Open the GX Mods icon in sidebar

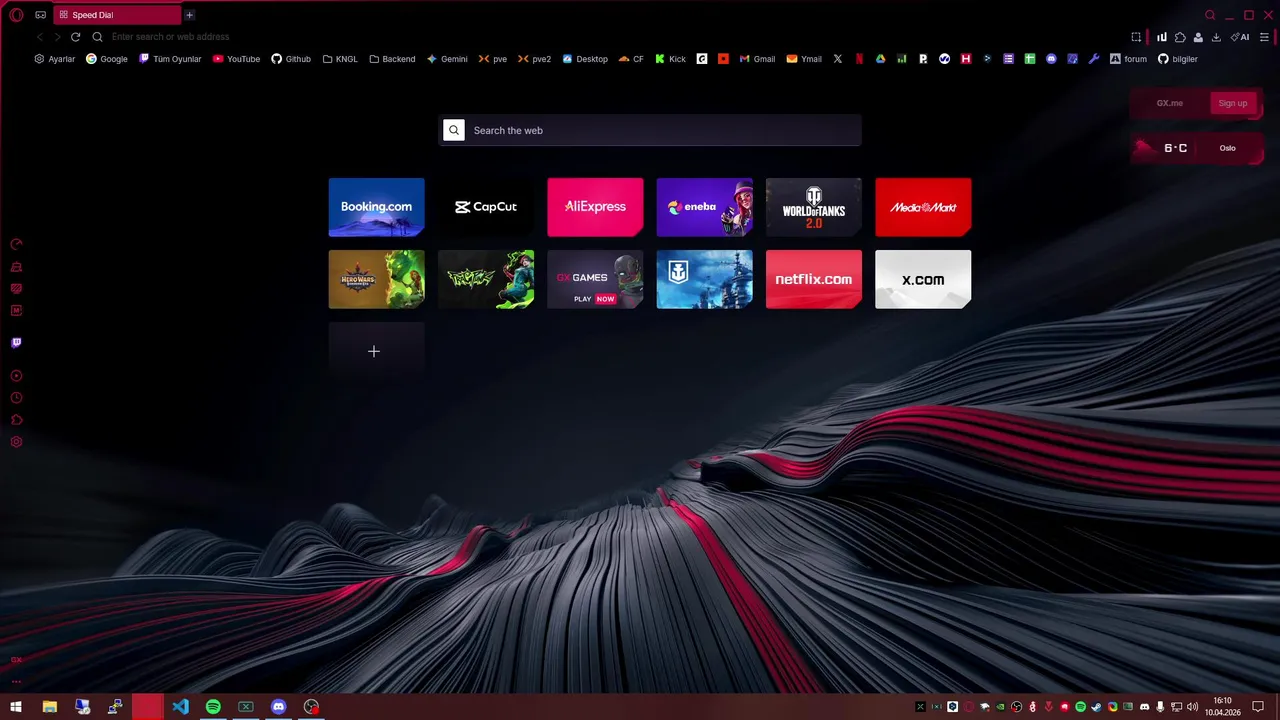[x=16, y=310]
